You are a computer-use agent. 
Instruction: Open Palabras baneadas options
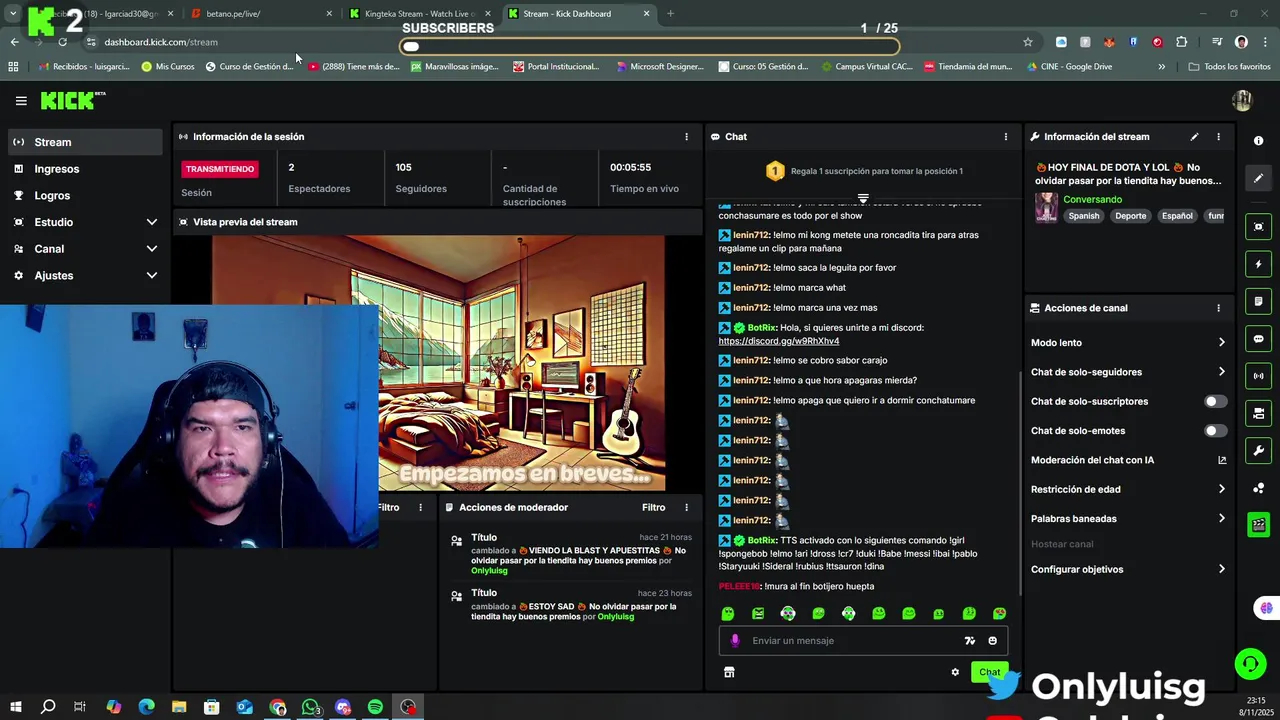tap(1128, 519)
